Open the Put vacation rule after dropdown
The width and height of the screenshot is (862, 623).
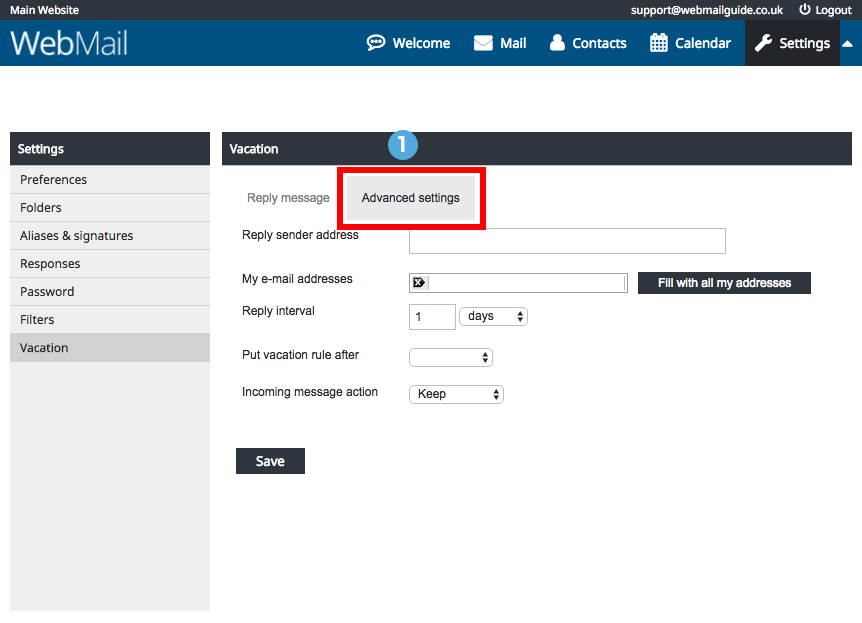451,357
